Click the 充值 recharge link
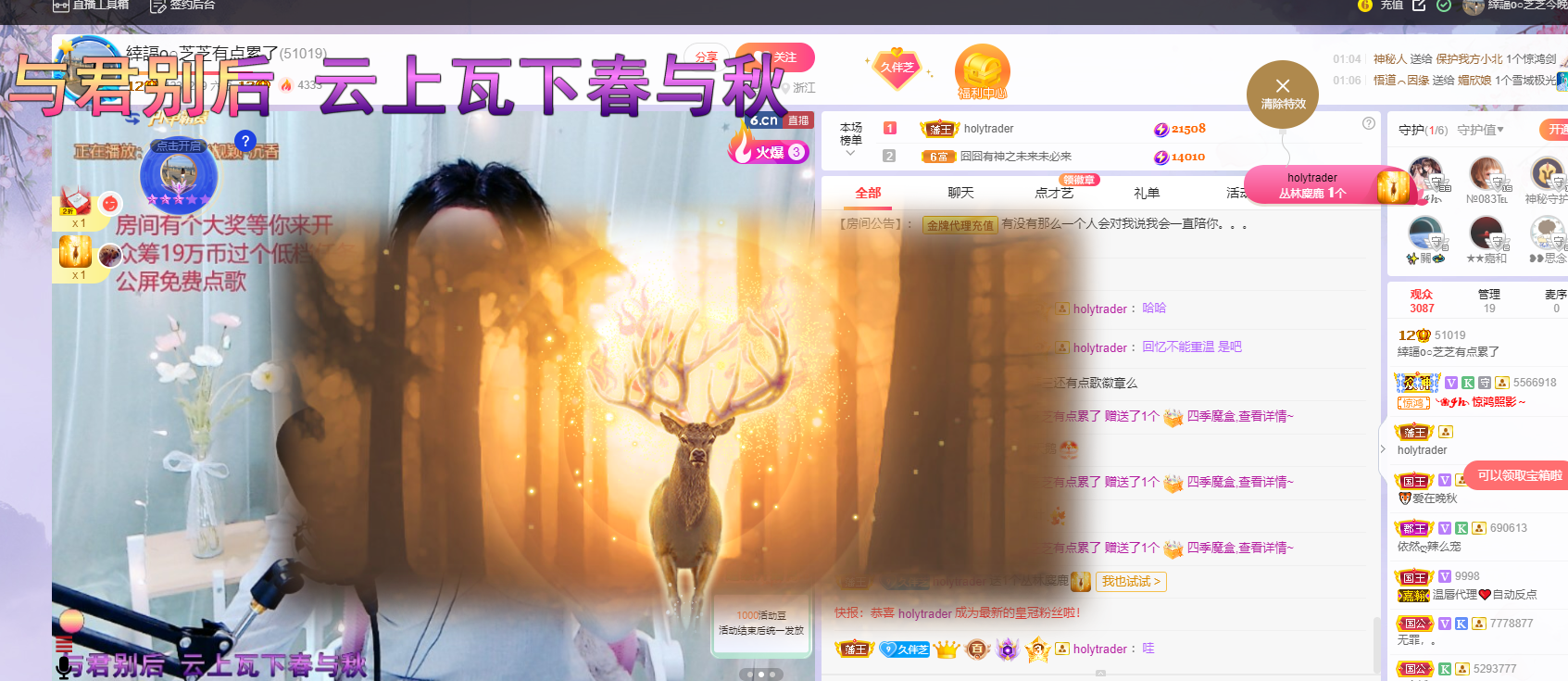 click(x=1391, y=5)
